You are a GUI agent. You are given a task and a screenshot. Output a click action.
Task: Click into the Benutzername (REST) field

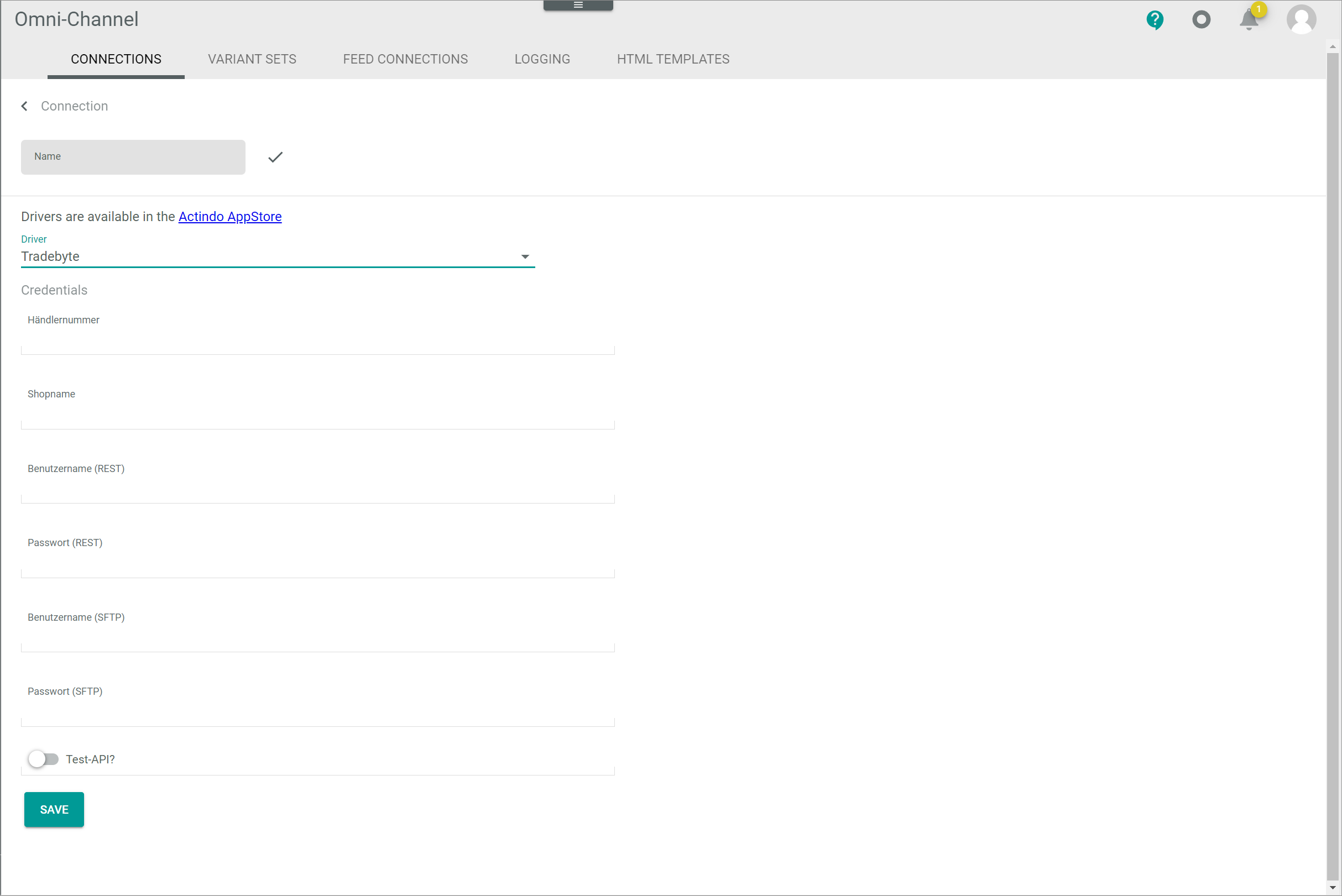pyautogui.click(x=318, y=480)
